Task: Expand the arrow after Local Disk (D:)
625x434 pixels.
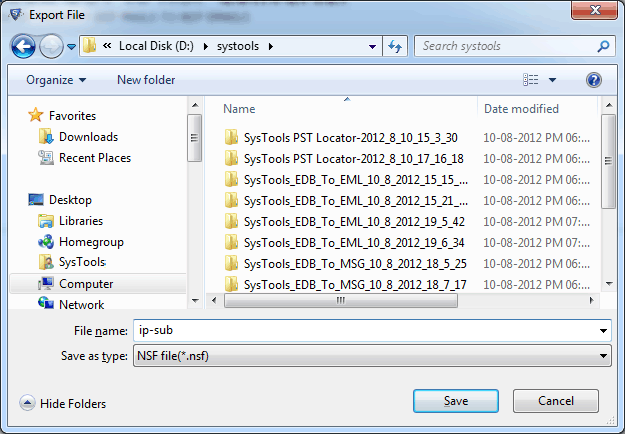Action: coord(206,46)
